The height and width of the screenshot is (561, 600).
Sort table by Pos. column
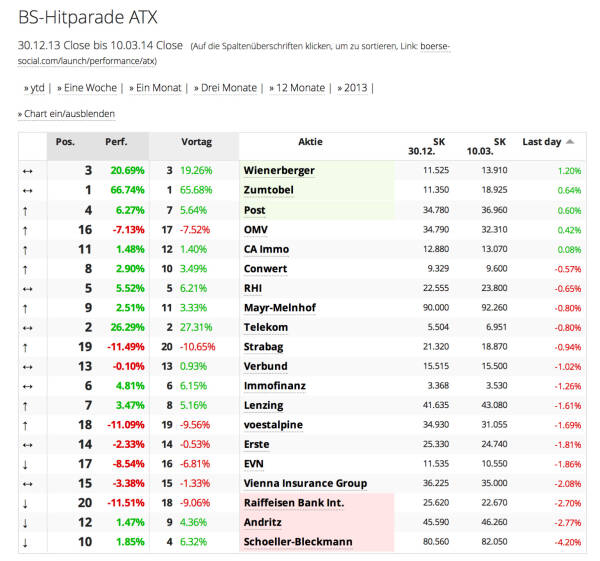tap(65, 142)
